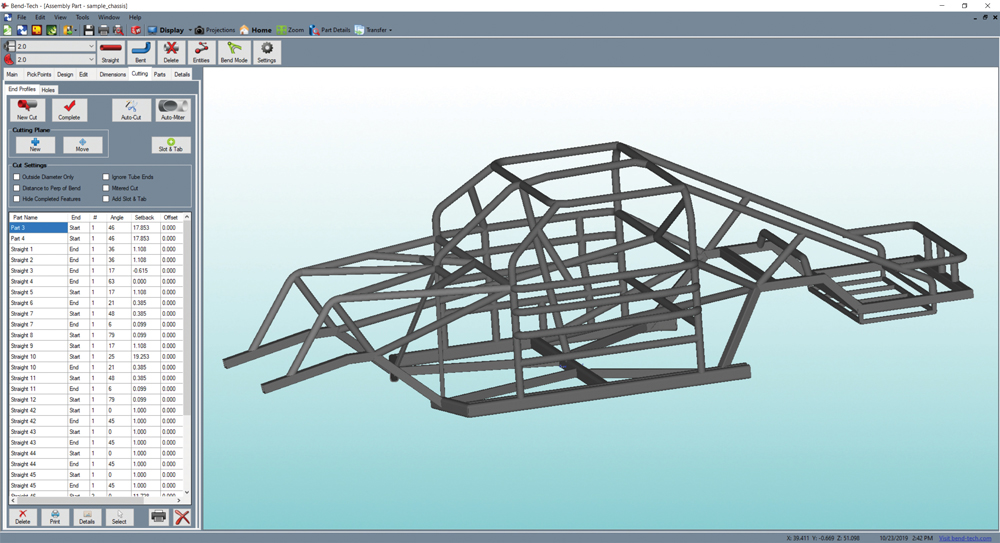Expand the Transfer dropdown
Viewport: 1000px width, 543px height.
point(390,30)
